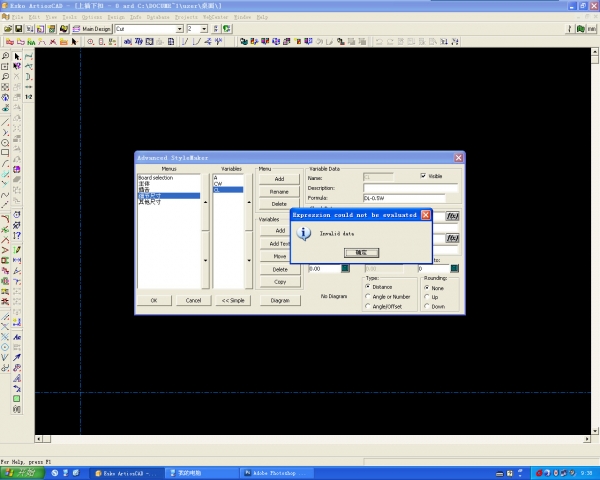Open Adobe Photoshop from the taskbar

tap(275, 472)
